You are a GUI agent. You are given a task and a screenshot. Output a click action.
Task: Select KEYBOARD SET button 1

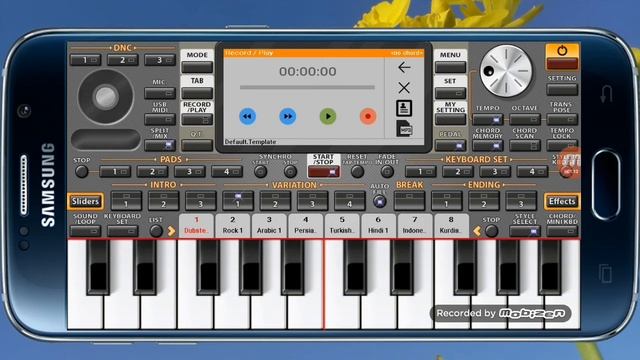coord(420,172)
